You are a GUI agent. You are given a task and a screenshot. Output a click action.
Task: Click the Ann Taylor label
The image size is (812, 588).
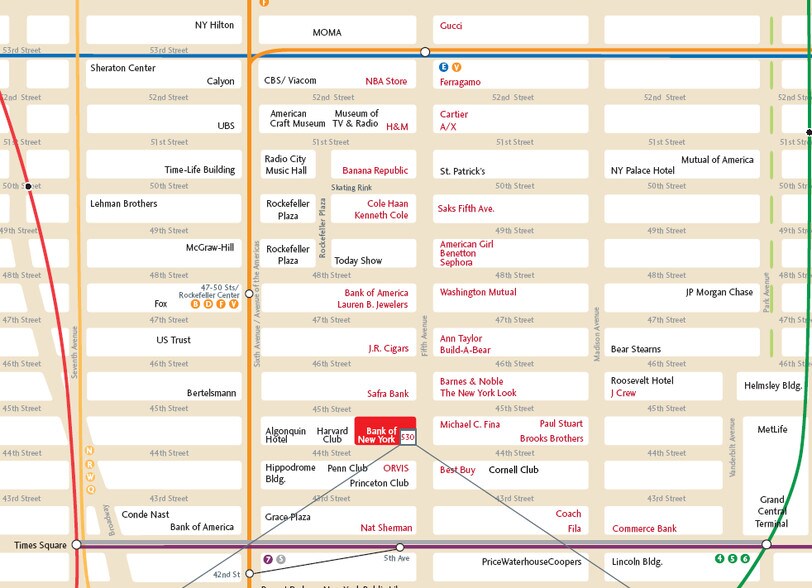tap(461, 338)
